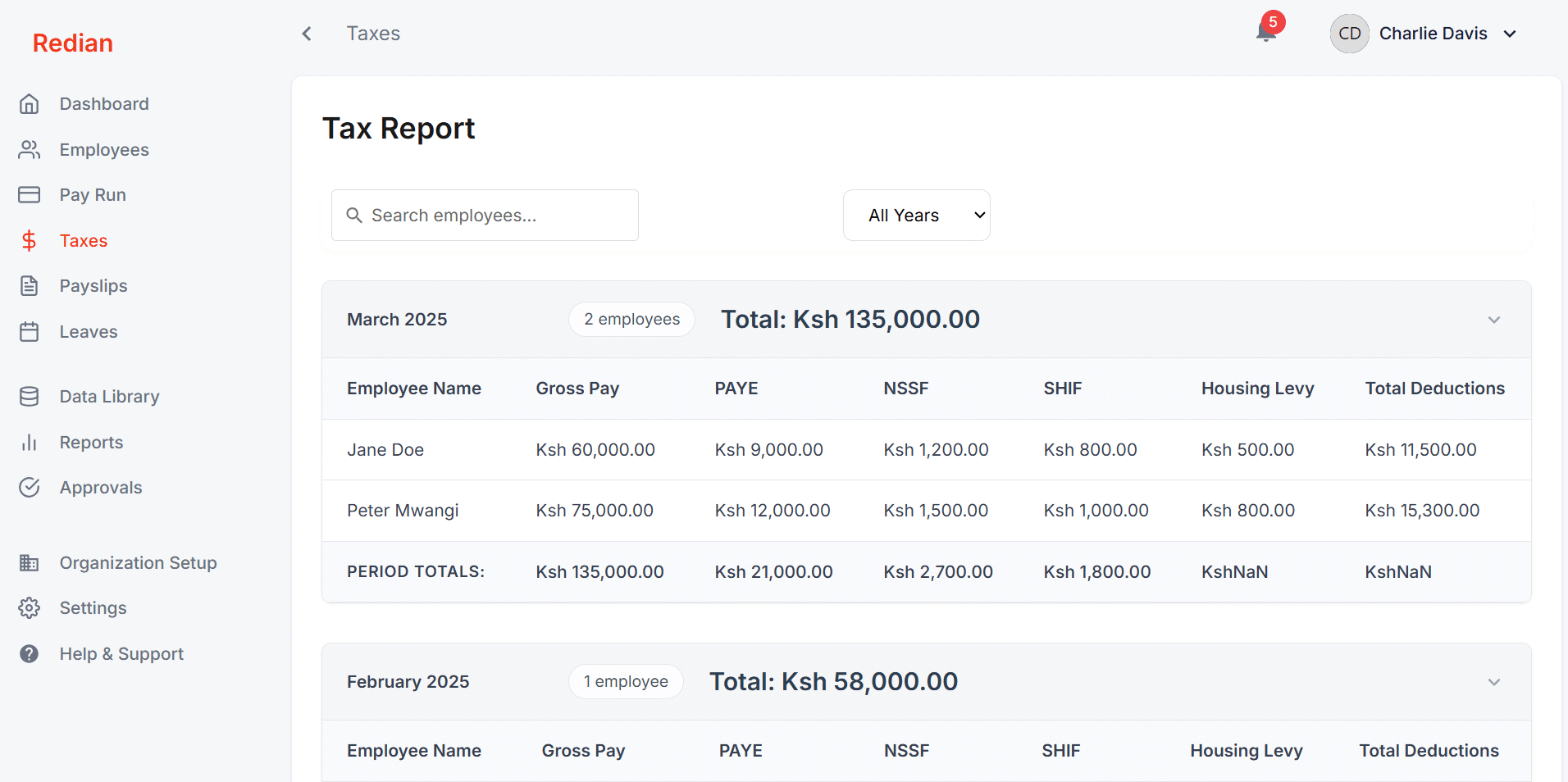Screen dimensions: 1568x782
Task: Click the Dashboard home icon
Action: (30, 104)
